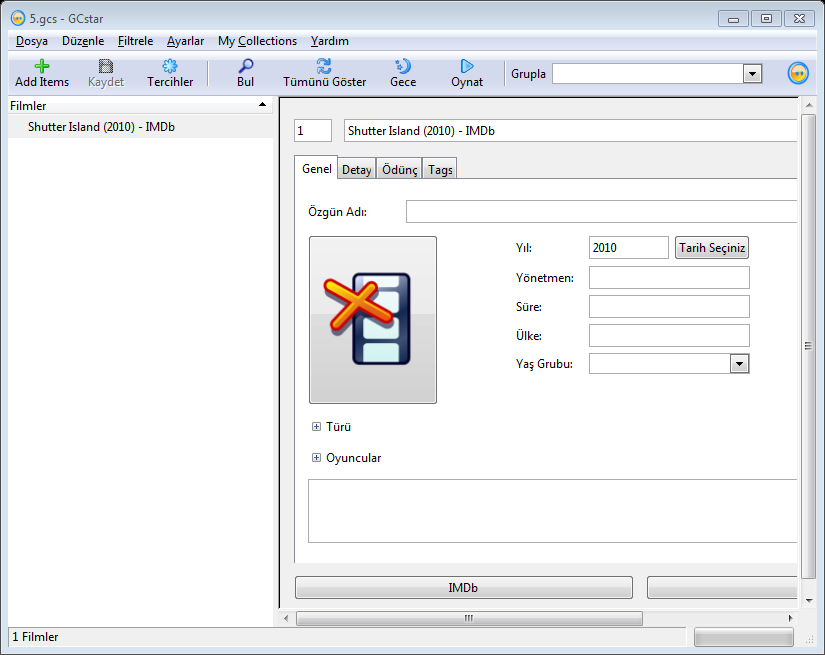Open the My Collections menu
Viewport: 825px width, 655px height.
tap(257, 41)
